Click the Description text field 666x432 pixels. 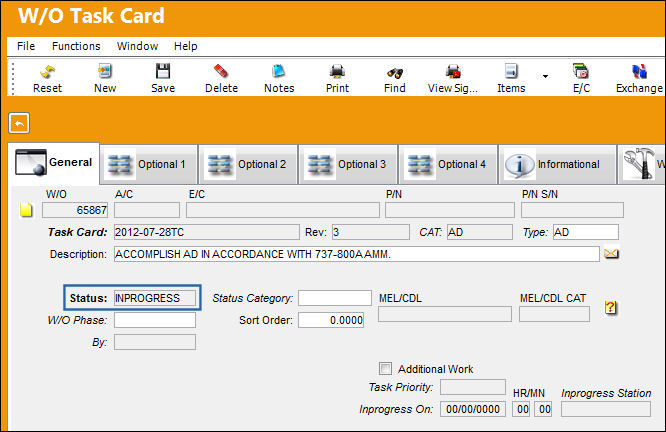click(x=357, y=254)
